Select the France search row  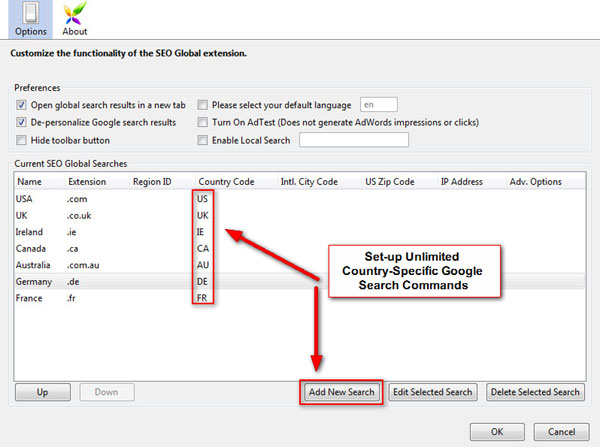point(300,298)
